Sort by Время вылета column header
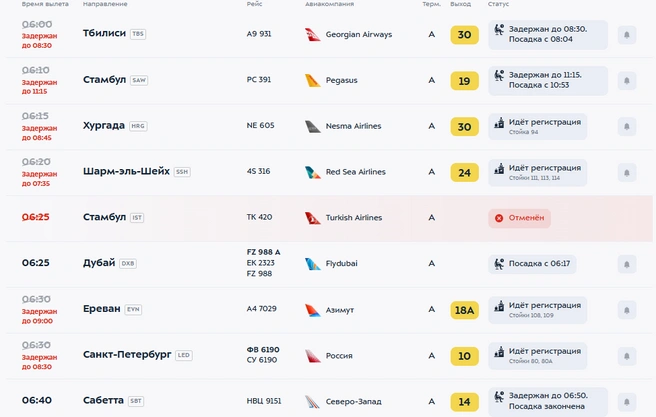Viewport: 656px width, 417px height. pos(45,4)
